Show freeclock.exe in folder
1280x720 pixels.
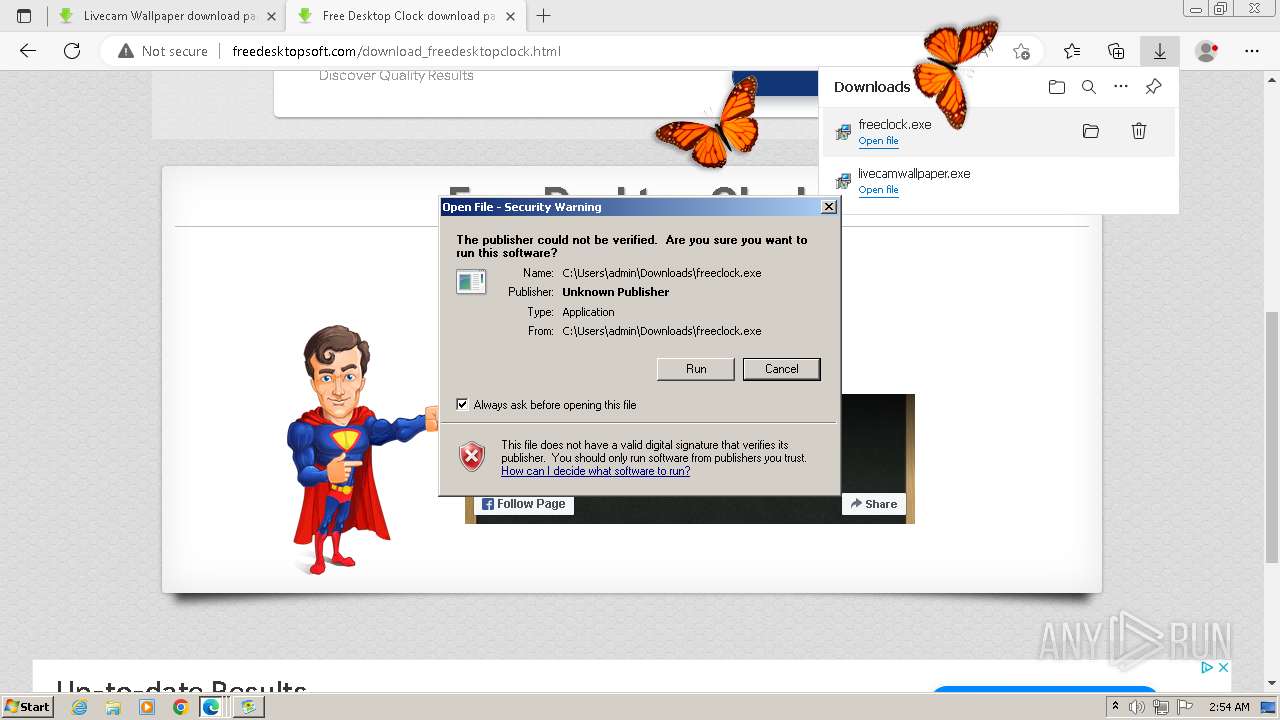pos(1091,131)
